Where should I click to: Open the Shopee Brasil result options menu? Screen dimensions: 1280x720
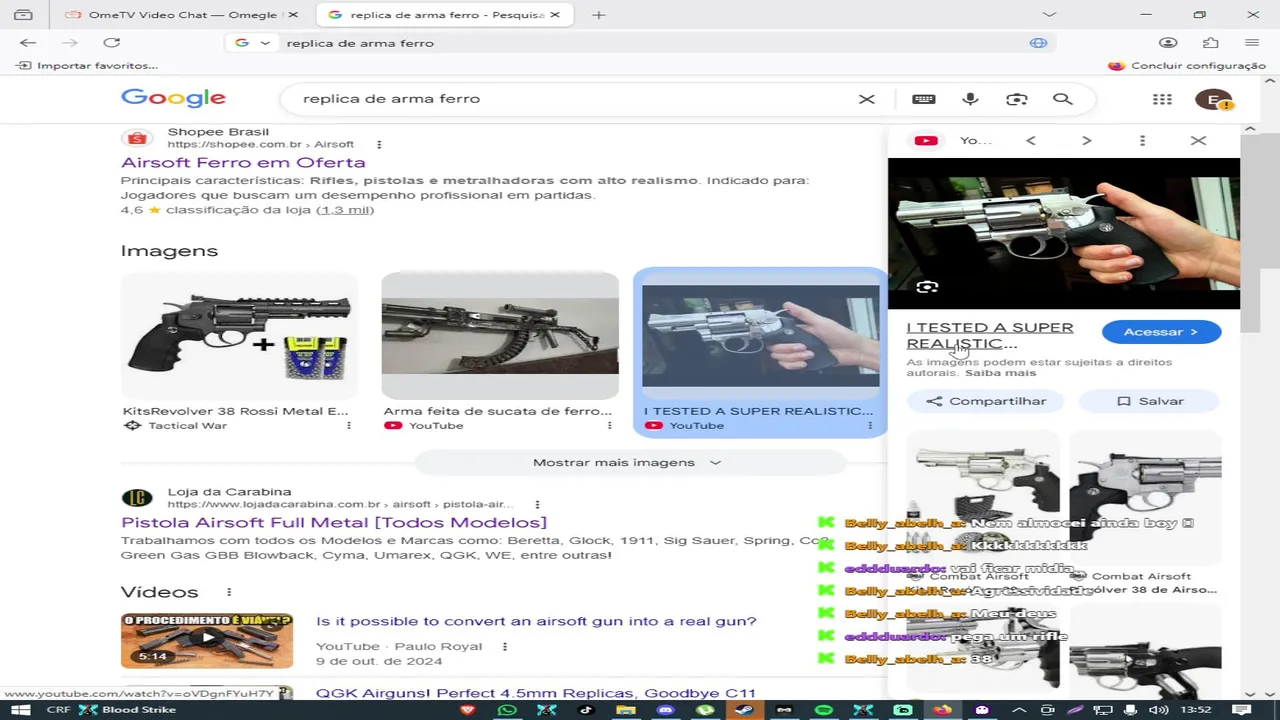(x=379, y=144)
